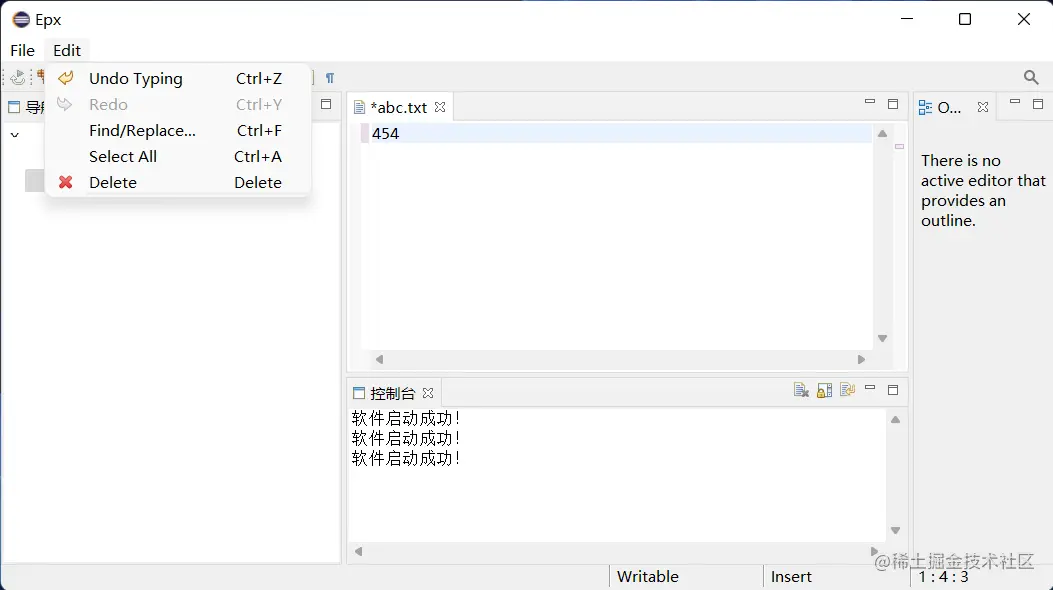Click the Outline view tab icon

(925, 107)
